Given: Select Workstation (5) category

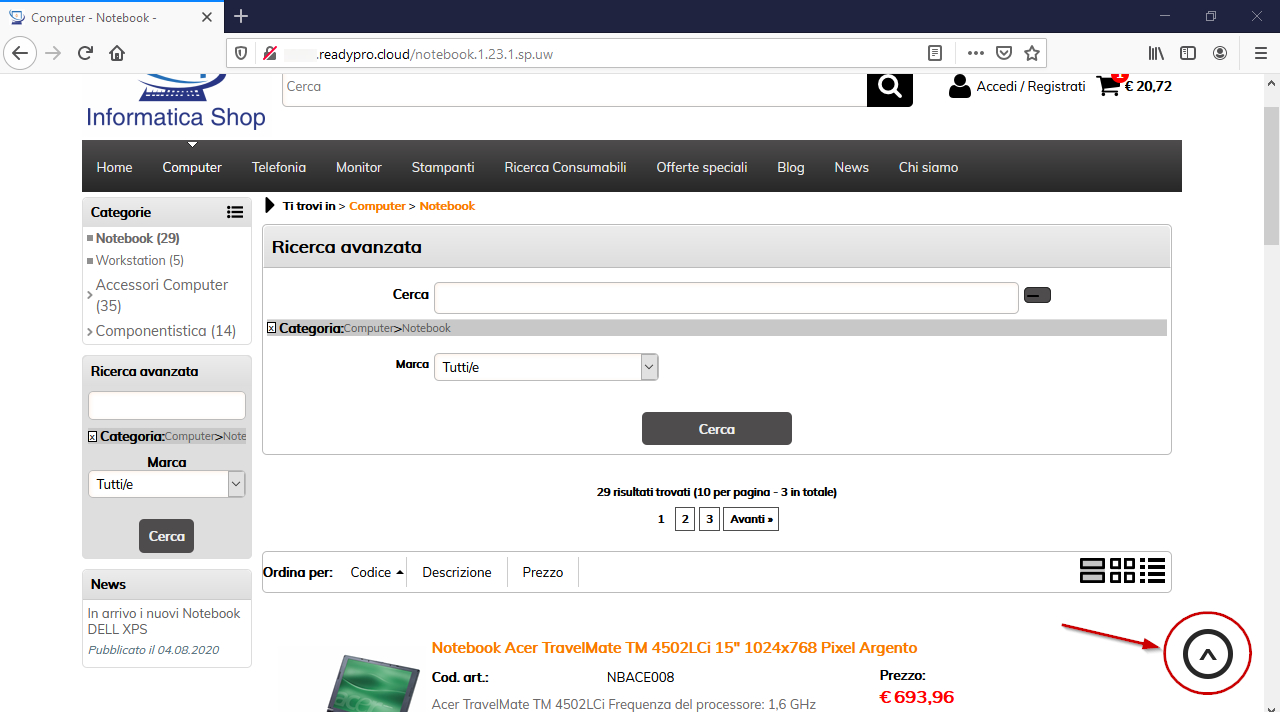Looking at the screenshot, I should pos(140,260).
